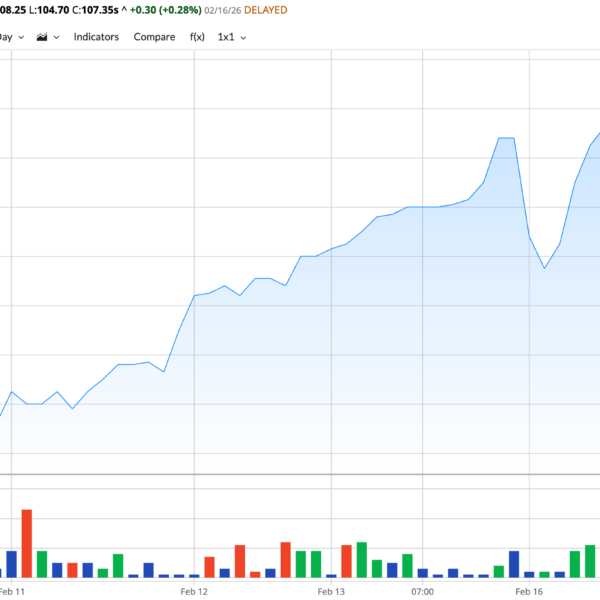The image size is (600, 600).
Task: Click the lowest dip point after Feb 16
Action: (x=545, y=268)
